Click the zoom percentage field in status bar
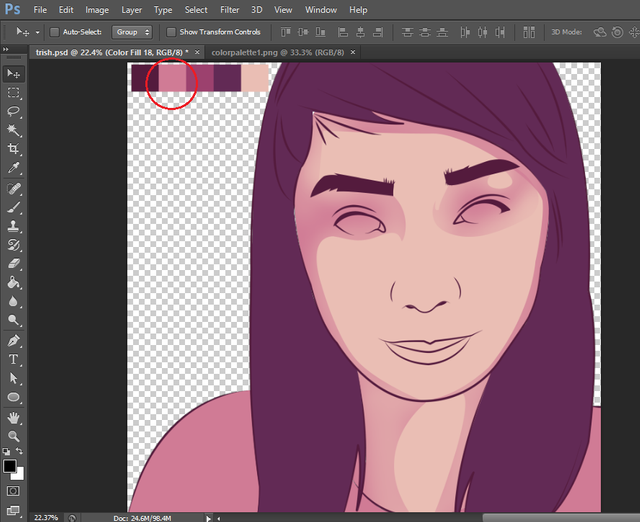The image size is (640, 522). 45,517
